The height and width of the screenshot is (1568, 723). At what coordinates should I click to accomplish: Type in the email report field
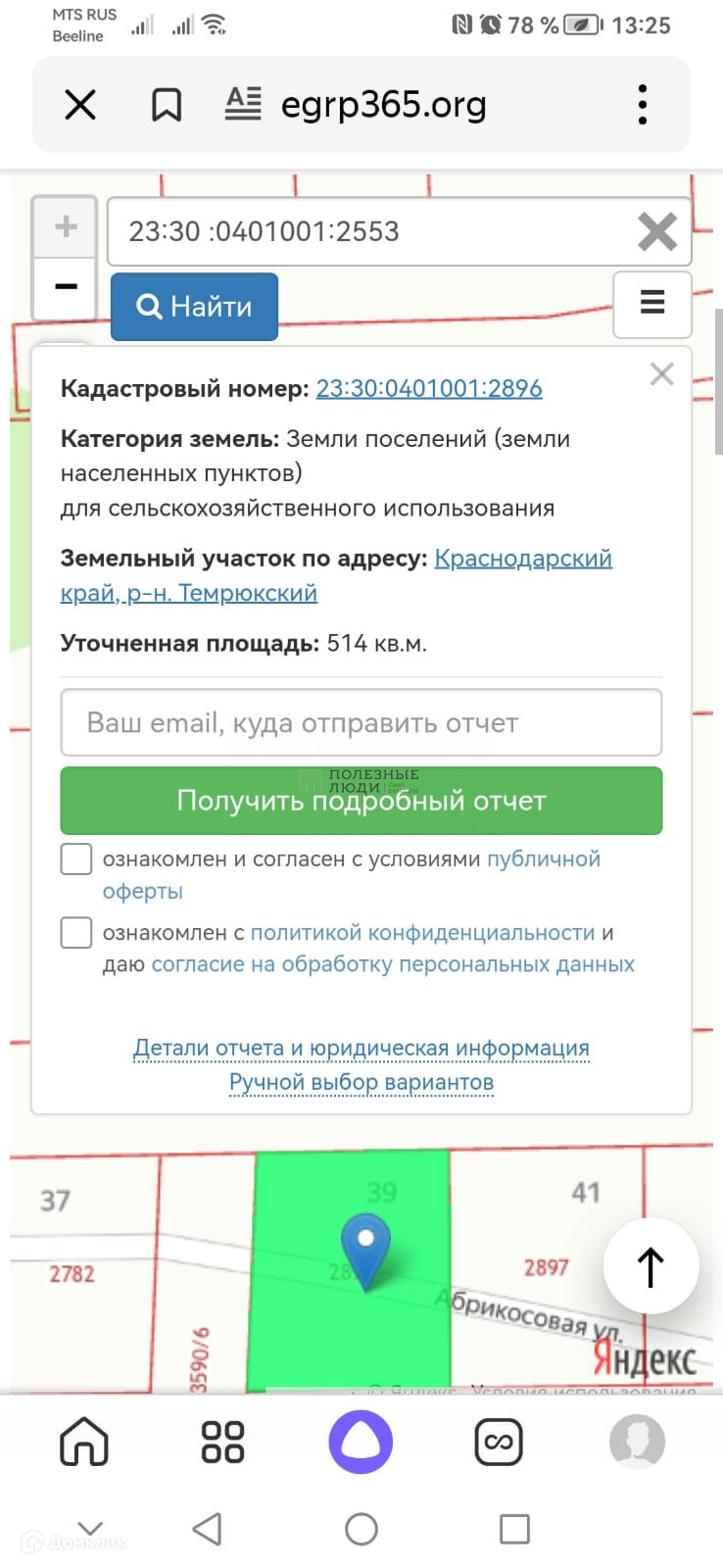[361, 723]
